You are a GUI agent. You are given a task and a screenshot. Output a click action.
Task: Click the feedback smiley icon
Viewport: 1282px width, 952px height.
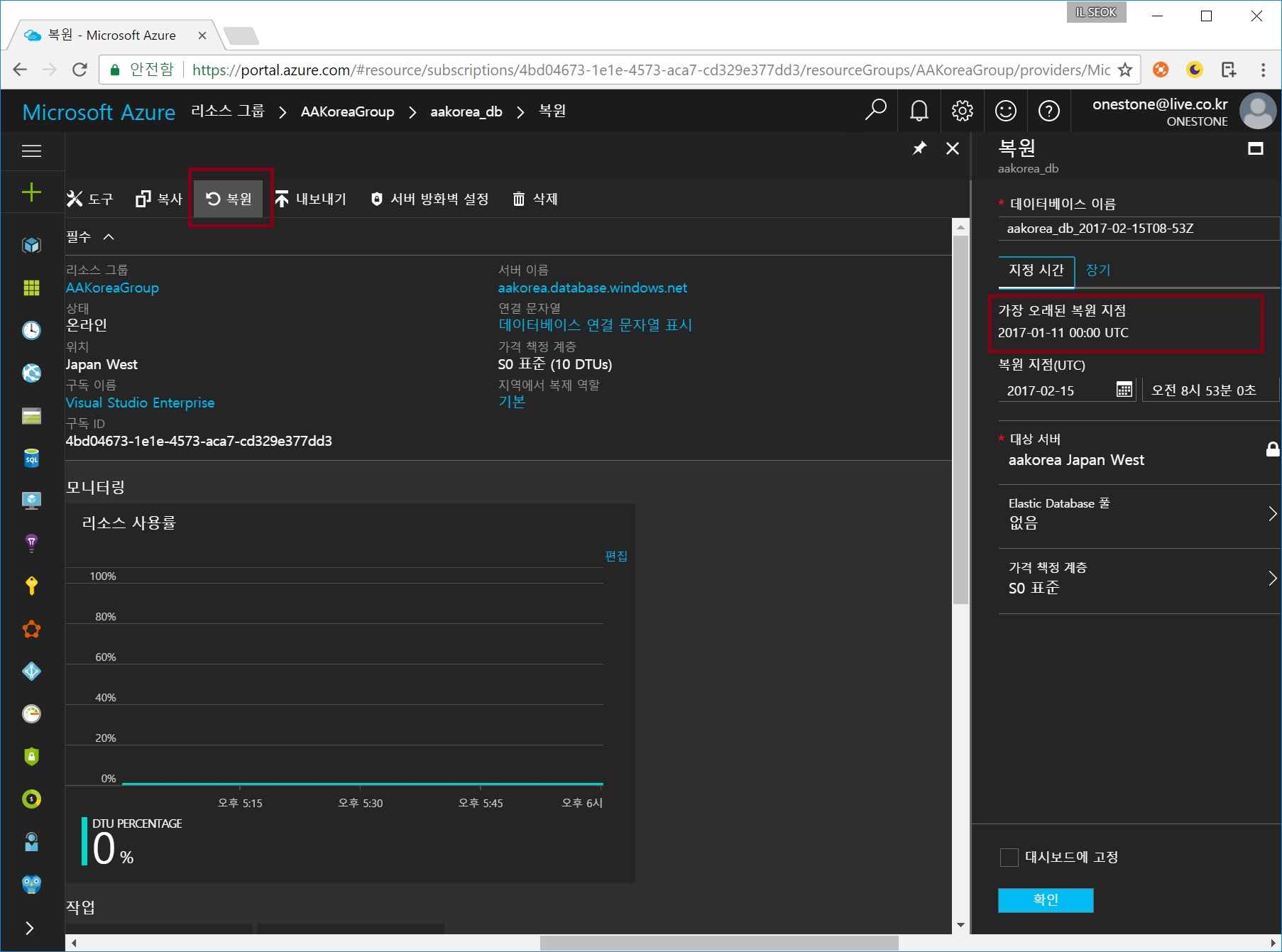point(1006,110)
